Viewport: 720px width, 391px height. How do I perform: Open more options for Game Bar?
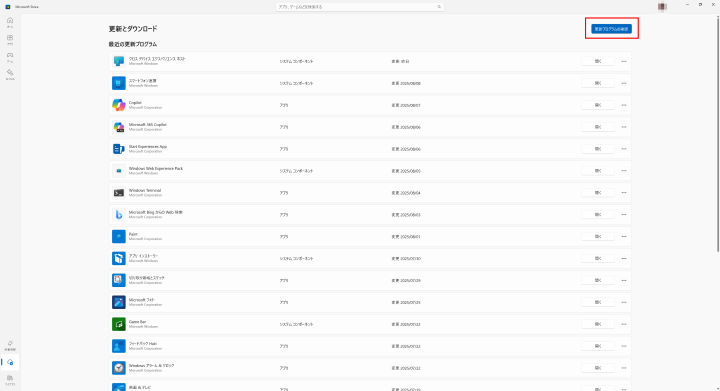coord(624,324)
